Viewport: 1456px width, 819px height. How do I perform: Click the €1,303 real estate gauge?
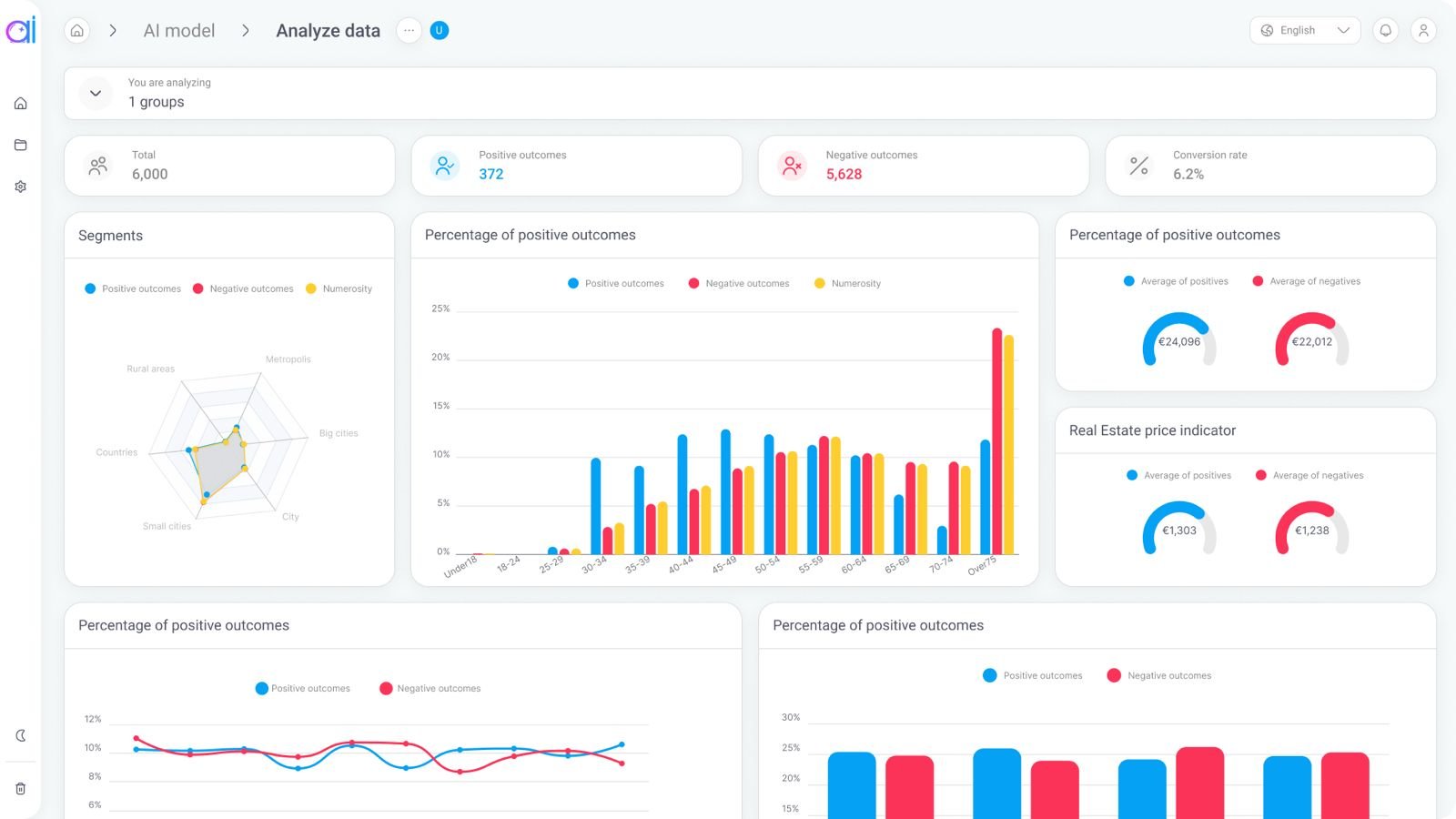1179,529
